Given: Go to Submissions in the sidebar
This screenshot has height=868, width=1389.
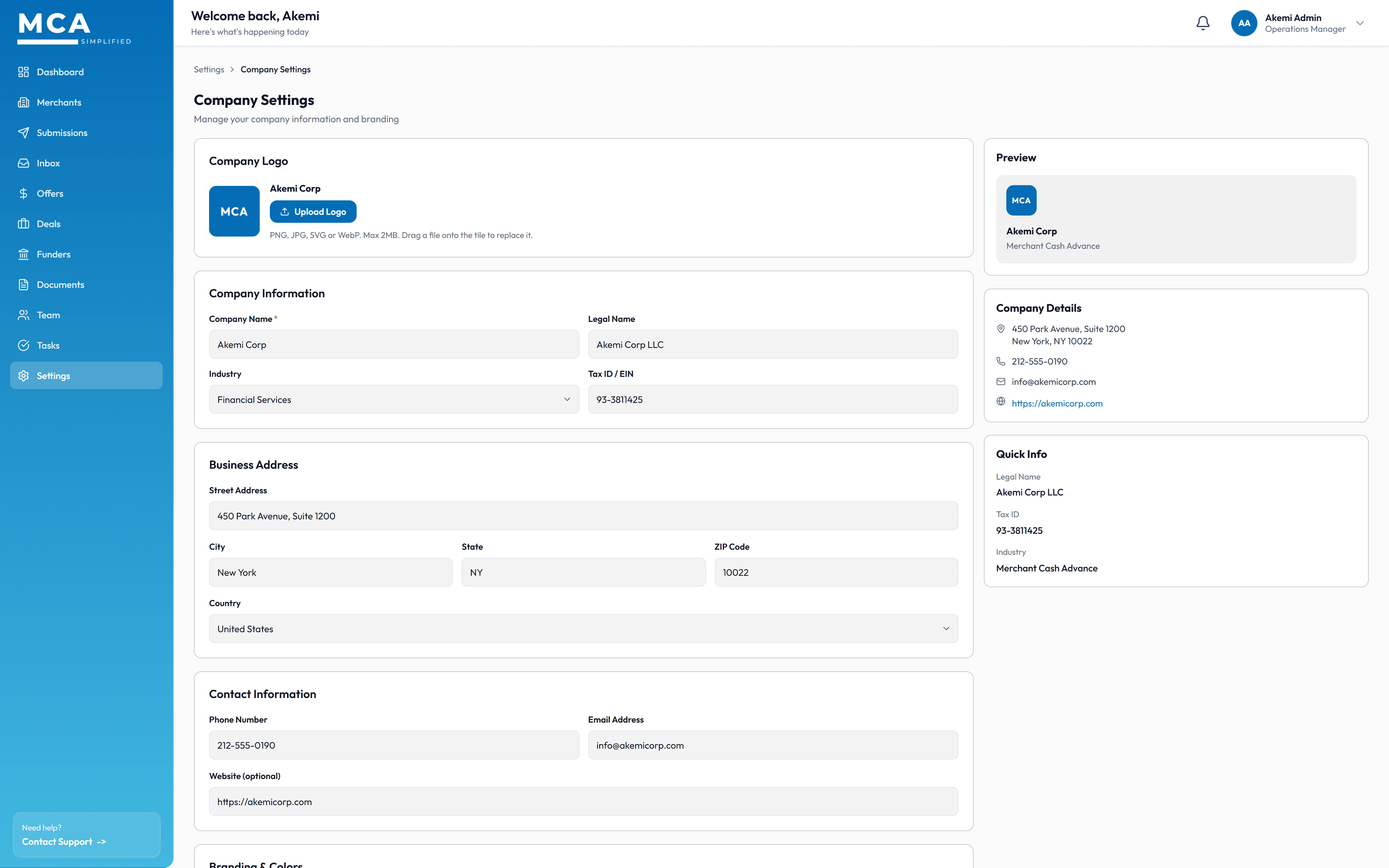Looking at the screenshot, I should pos(86,133).
